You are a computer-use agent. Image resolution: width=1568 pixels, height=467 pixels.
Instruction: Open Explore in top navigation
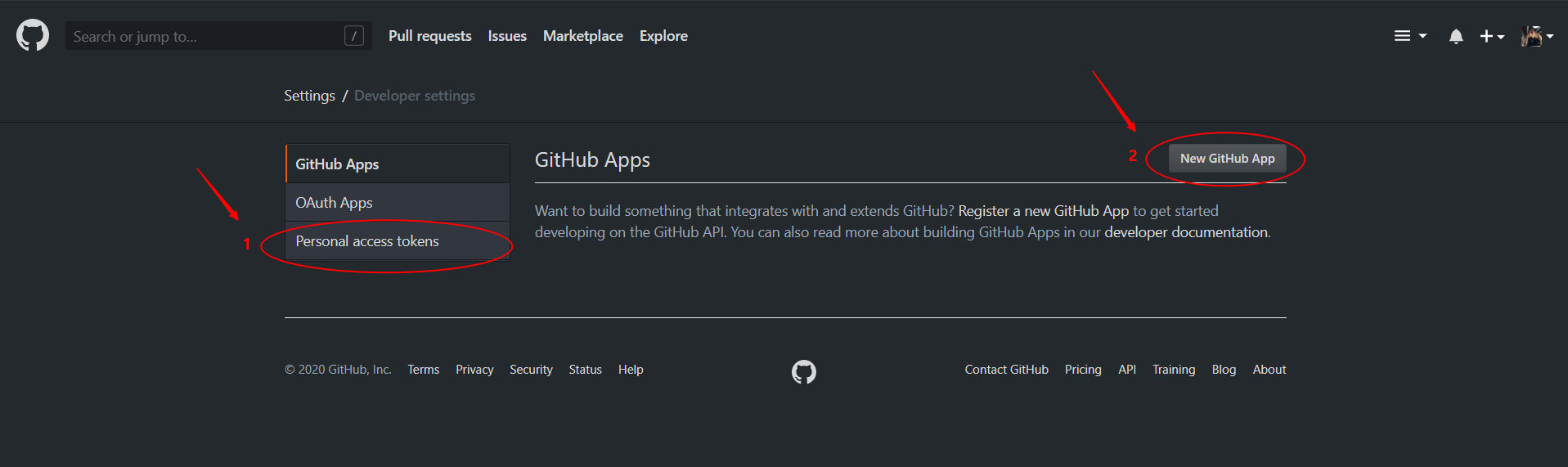click(663, 36)
